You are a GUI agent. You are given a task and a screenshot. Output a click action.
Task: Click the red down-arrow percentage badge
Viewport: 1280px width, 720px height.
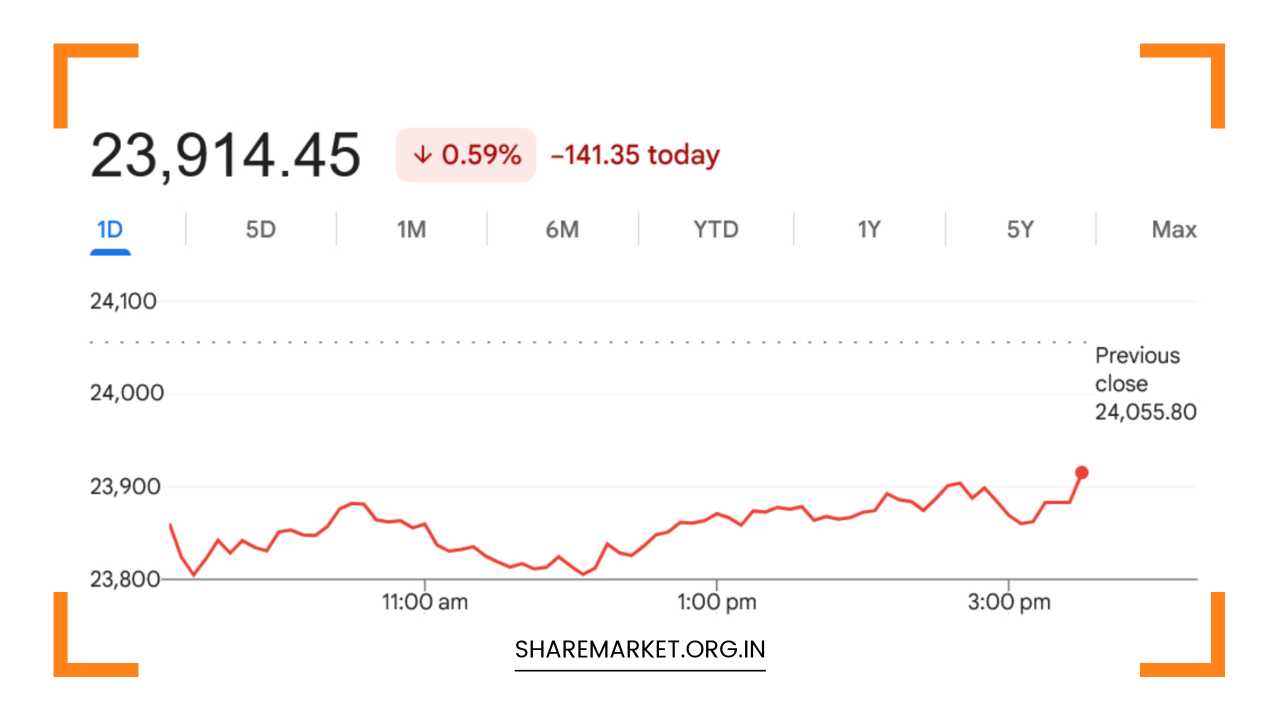466,155
